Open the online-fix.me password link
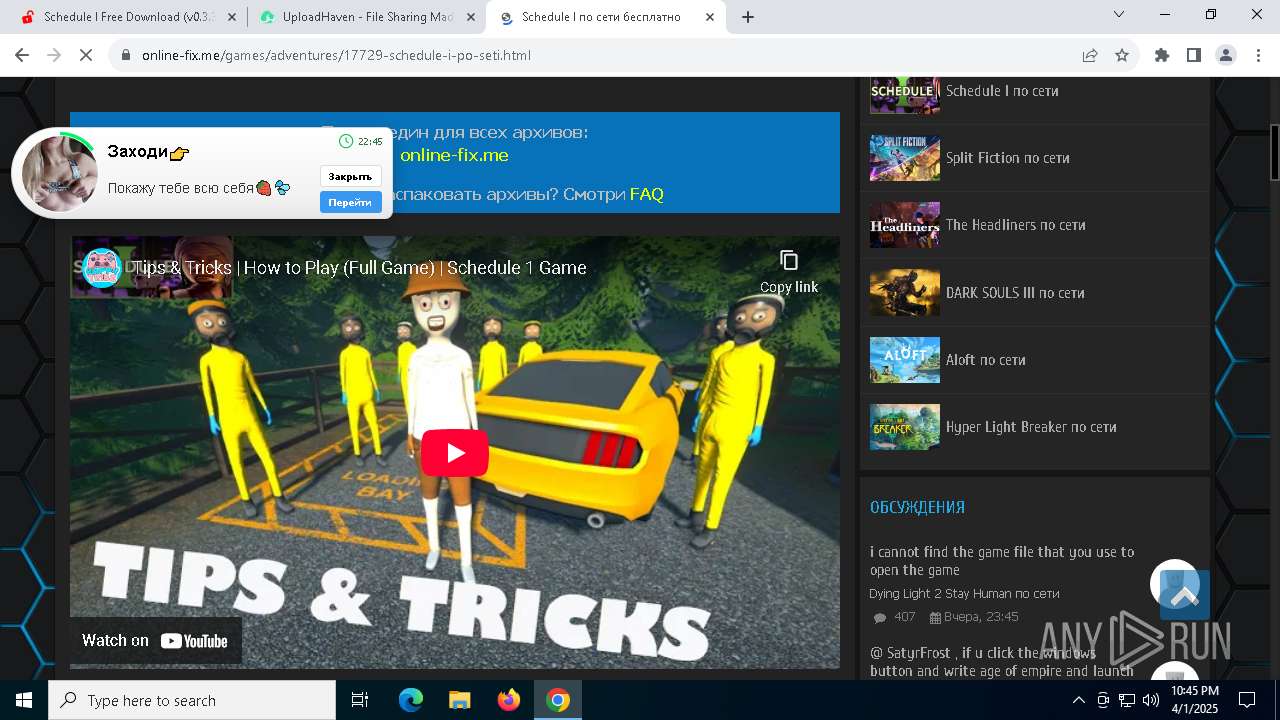The height and width of the screenshot is (720, 1280). (x=454, y=155)
